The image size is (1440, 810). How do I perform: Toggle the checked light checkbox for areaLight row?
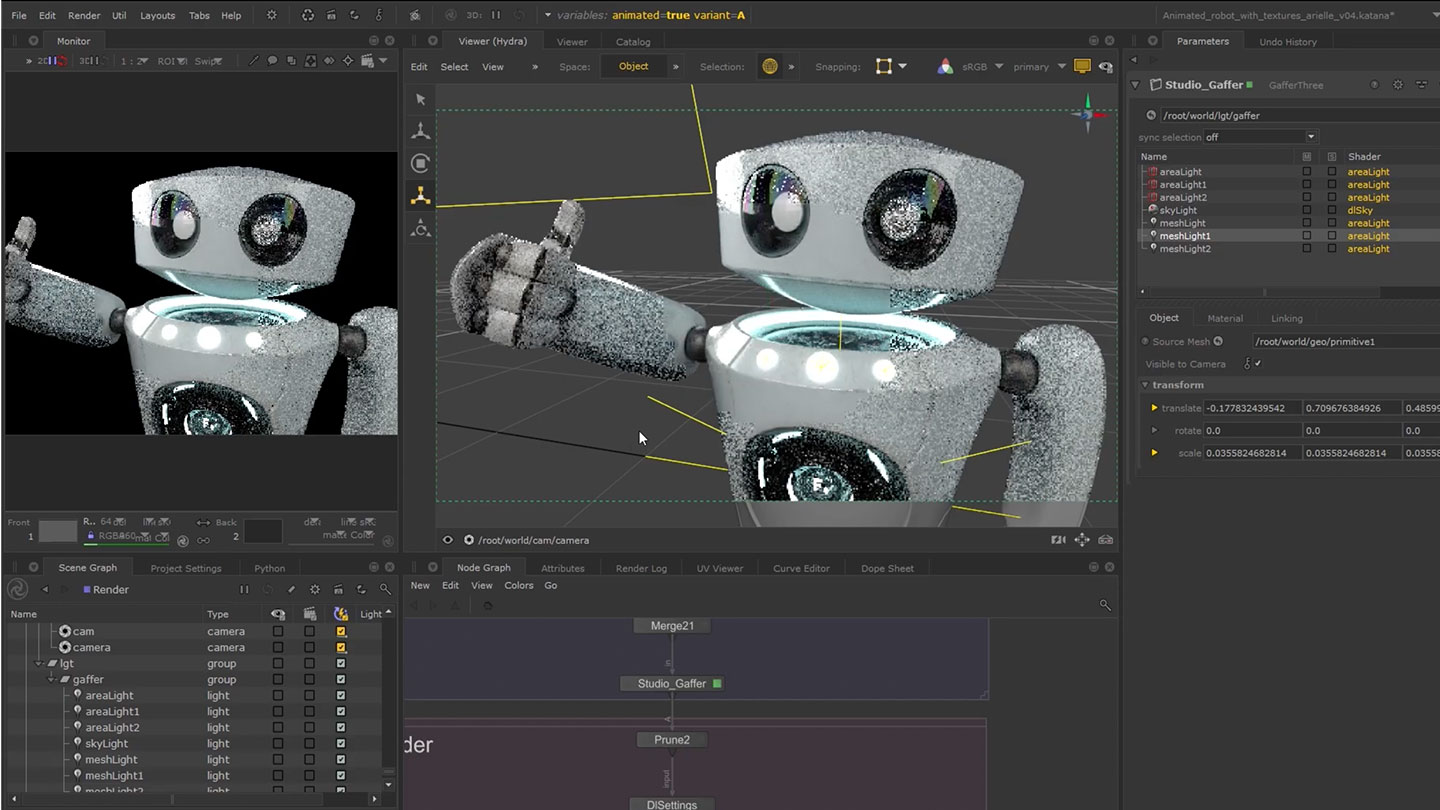pyautogui.click(x=341, y=696)
